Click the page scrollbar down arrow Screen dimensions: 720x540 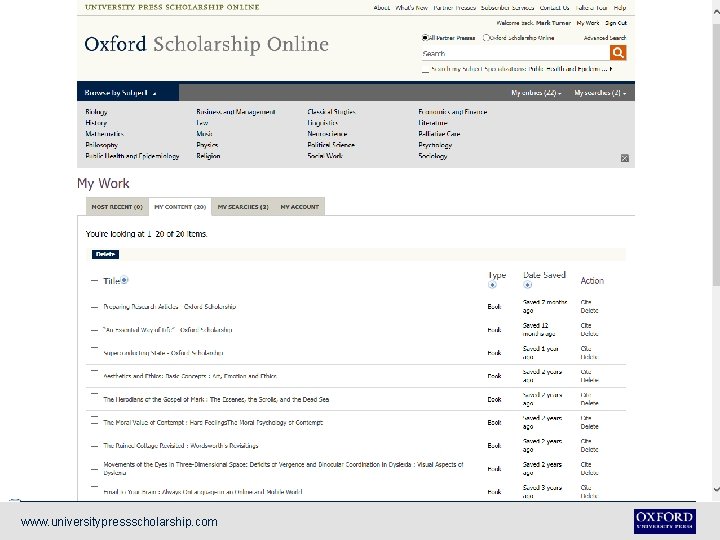pyautogui.click(x=716, y=489)
